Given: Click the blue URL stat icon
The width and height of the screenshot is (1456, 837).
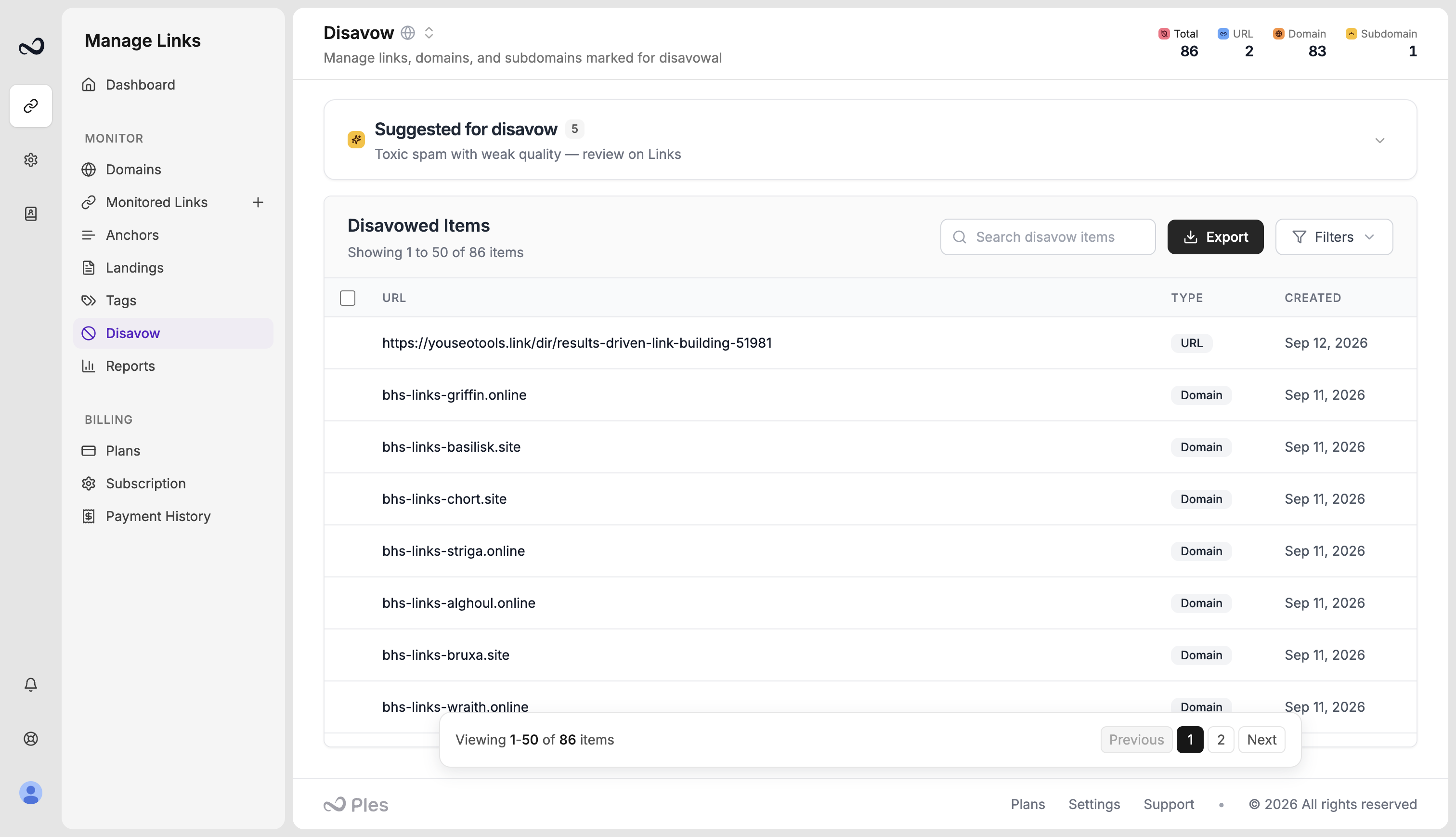Looking at the screenshot, I should (x=1223, y=34).
